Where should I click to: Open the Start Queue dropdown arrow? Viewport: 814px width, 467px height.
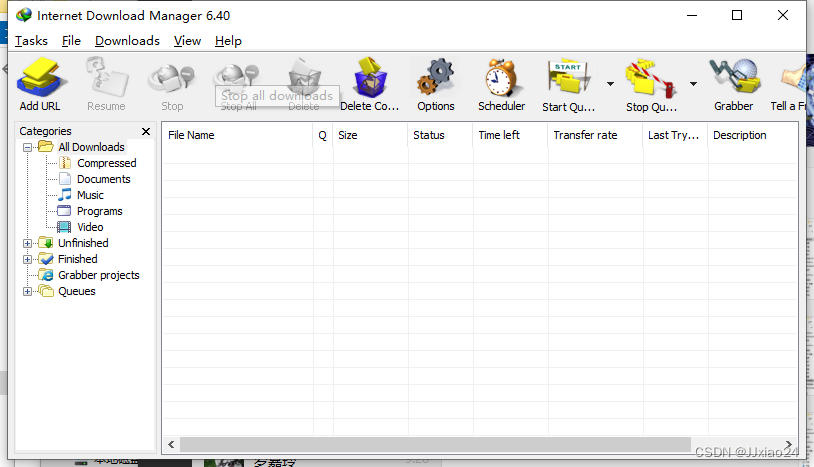[610, 84]
